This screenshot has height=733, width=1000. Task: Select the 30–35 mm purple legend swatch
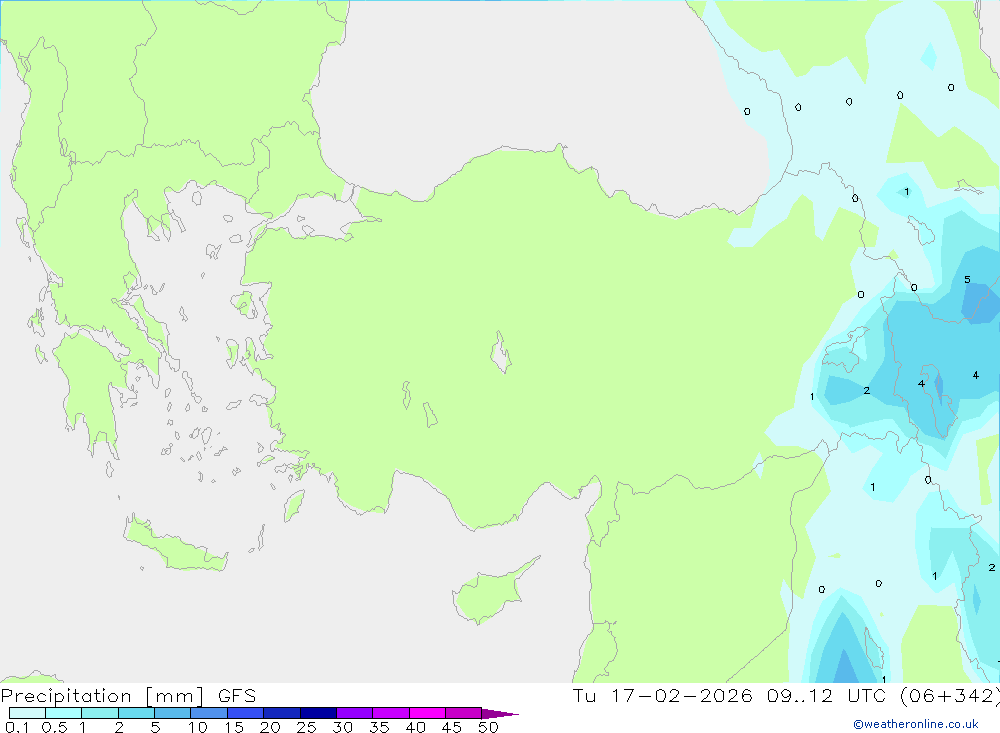tap(354, 713)
